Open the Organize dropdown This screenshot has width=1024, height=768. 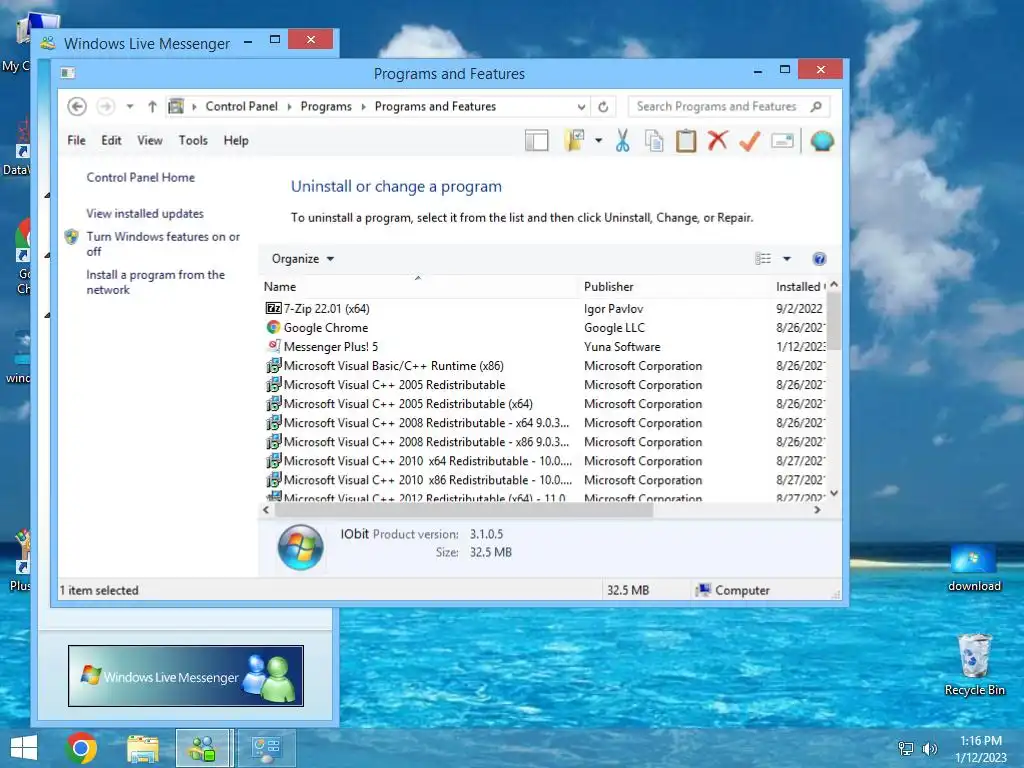click(303, 259)
